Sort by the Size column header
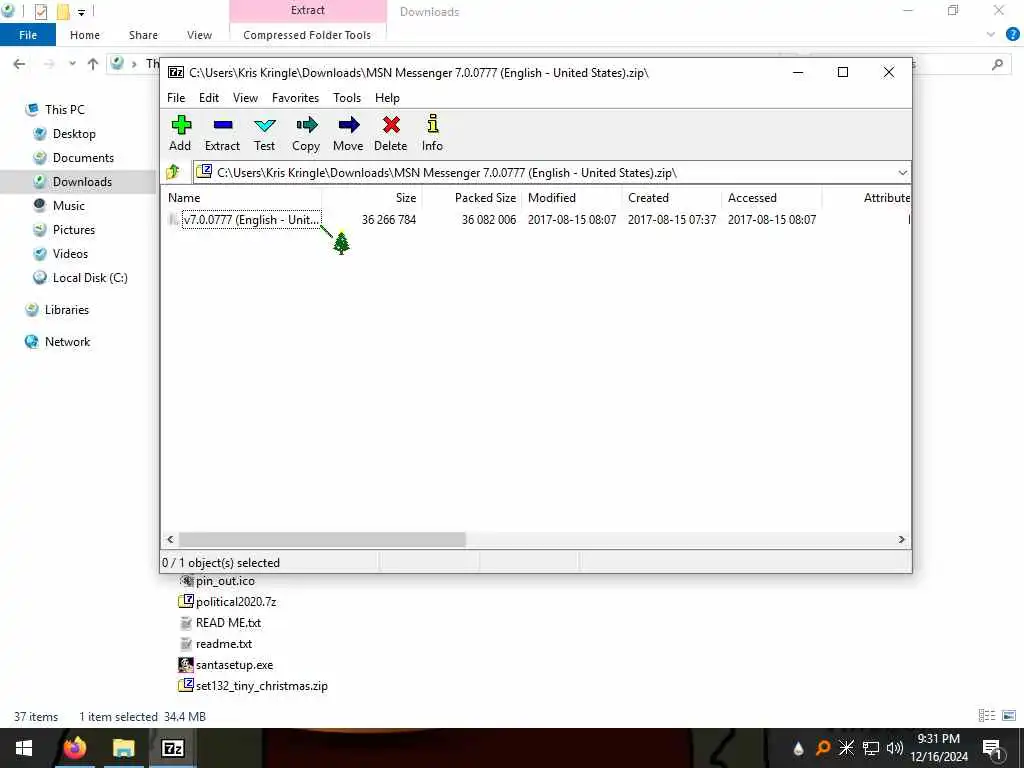The height and width of the screenshot is (768, 1024). click(372, 198)
